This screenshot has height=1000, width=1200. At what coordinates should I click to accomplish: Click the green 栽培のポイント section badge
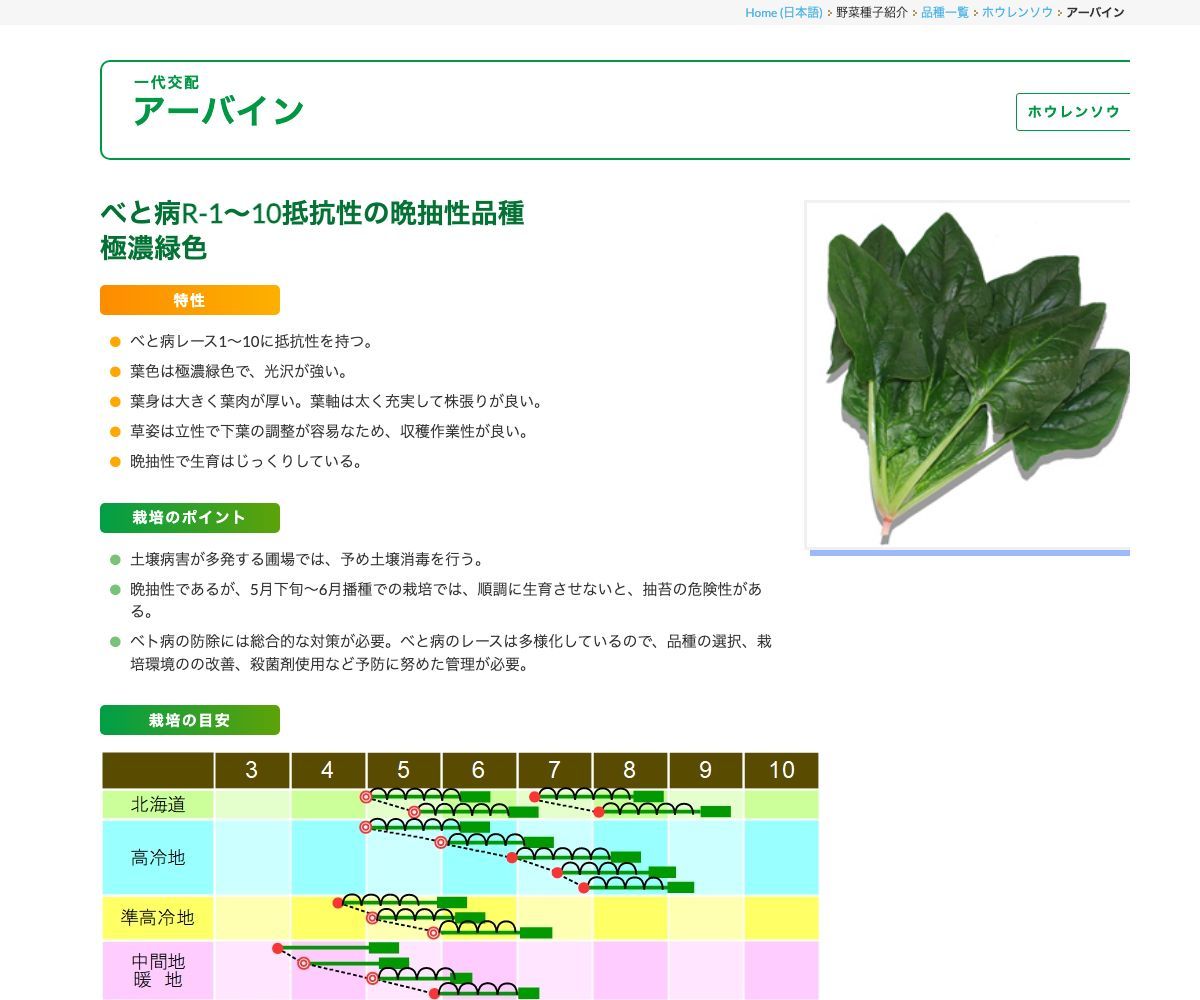click(x=189, y=517)
